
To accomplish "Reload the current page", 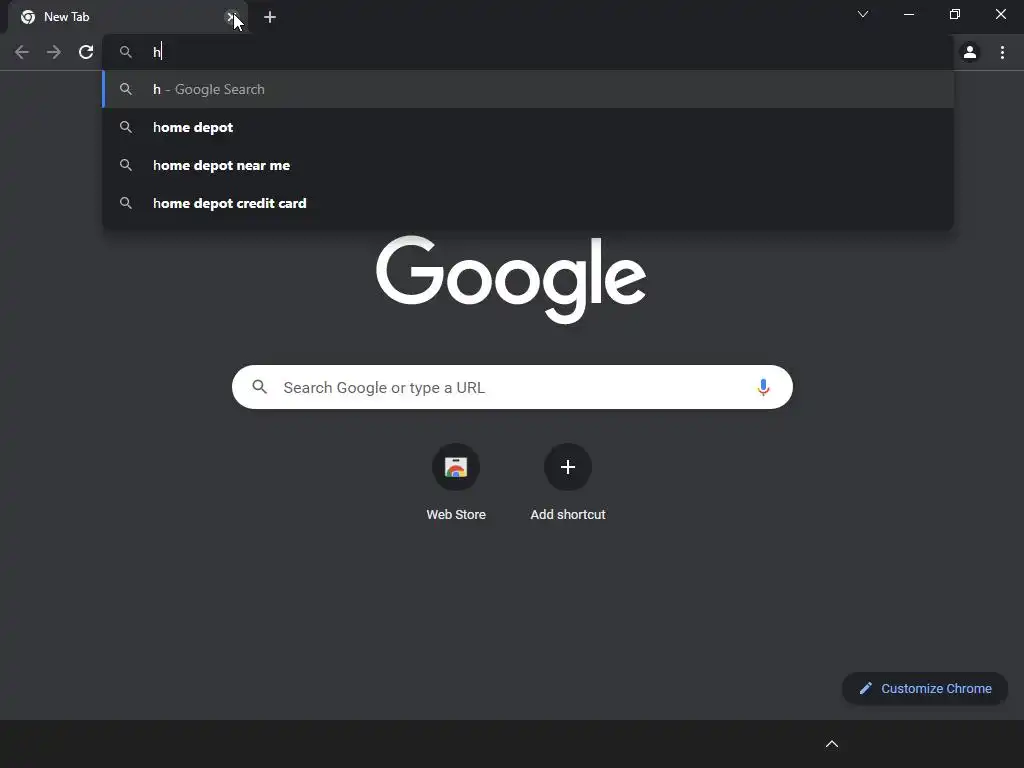I will point(86,52).
